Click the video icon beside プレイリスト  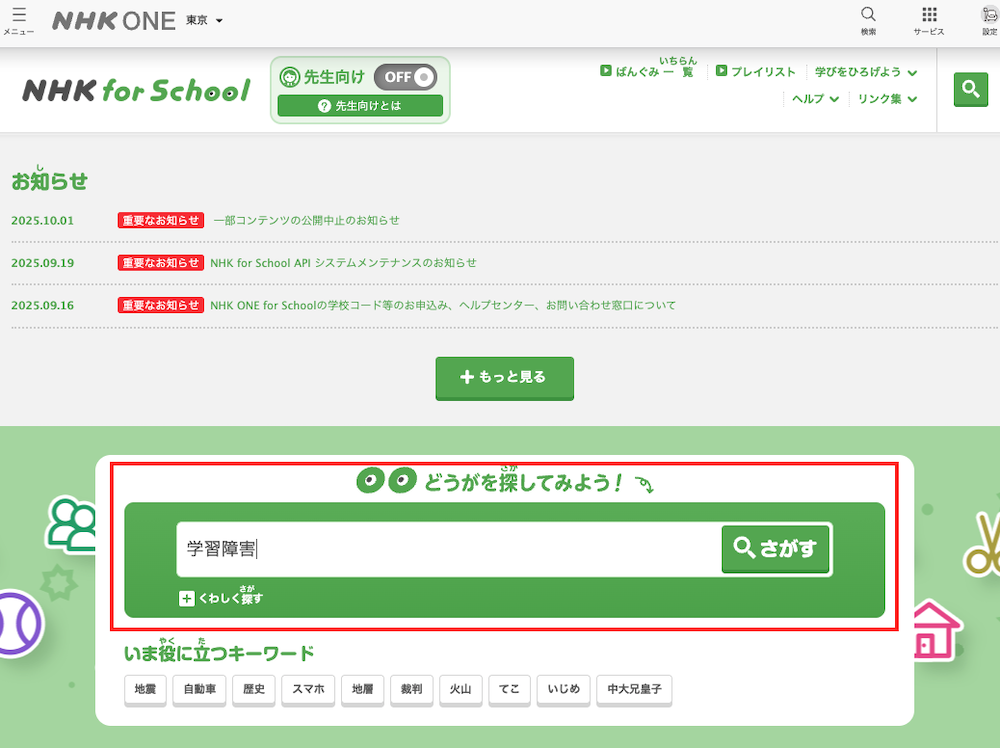pyautogui.click(x=721, y=71)
